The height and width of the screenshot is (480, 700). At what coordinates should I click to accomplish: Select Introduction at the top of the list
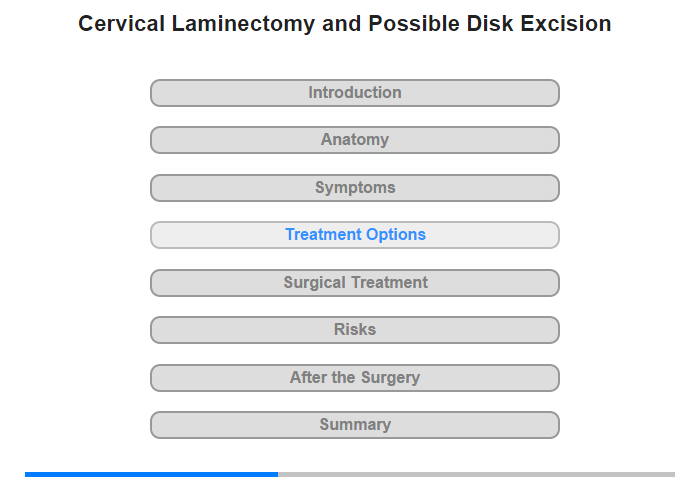[x=354, y=93]
